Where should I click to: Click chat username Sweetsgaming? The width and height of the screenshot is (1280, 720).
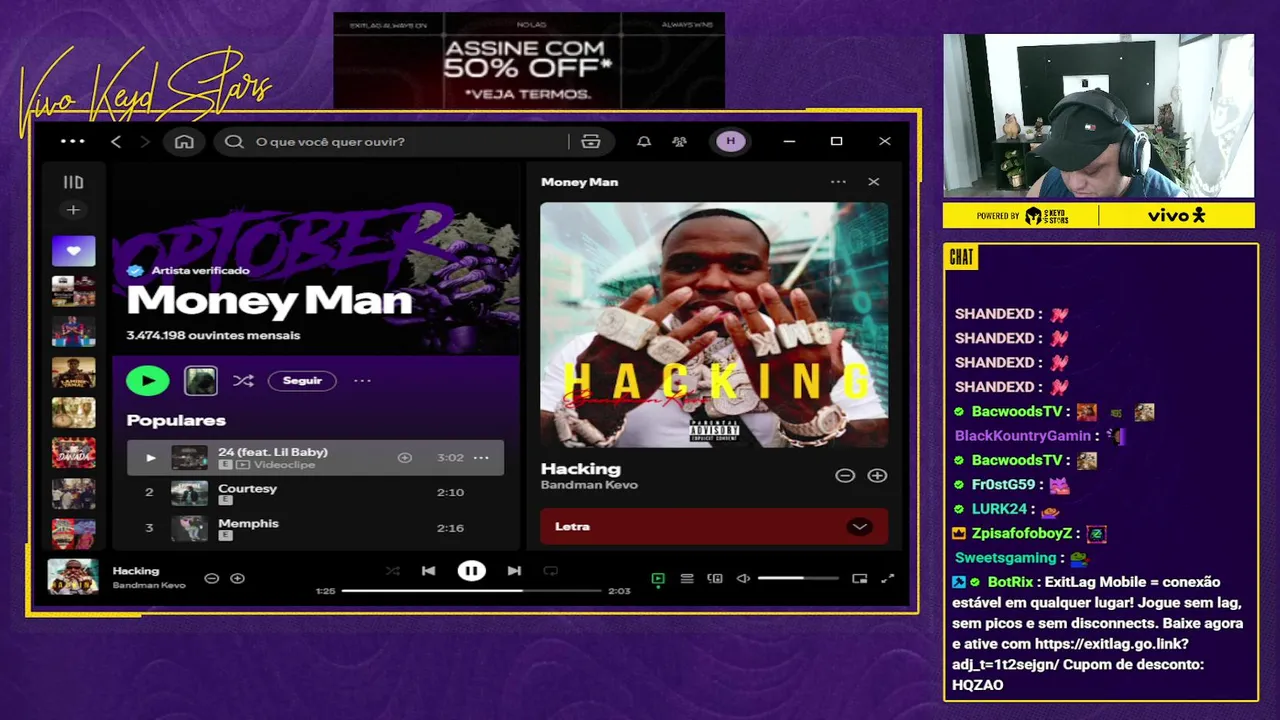point(1006,557)
